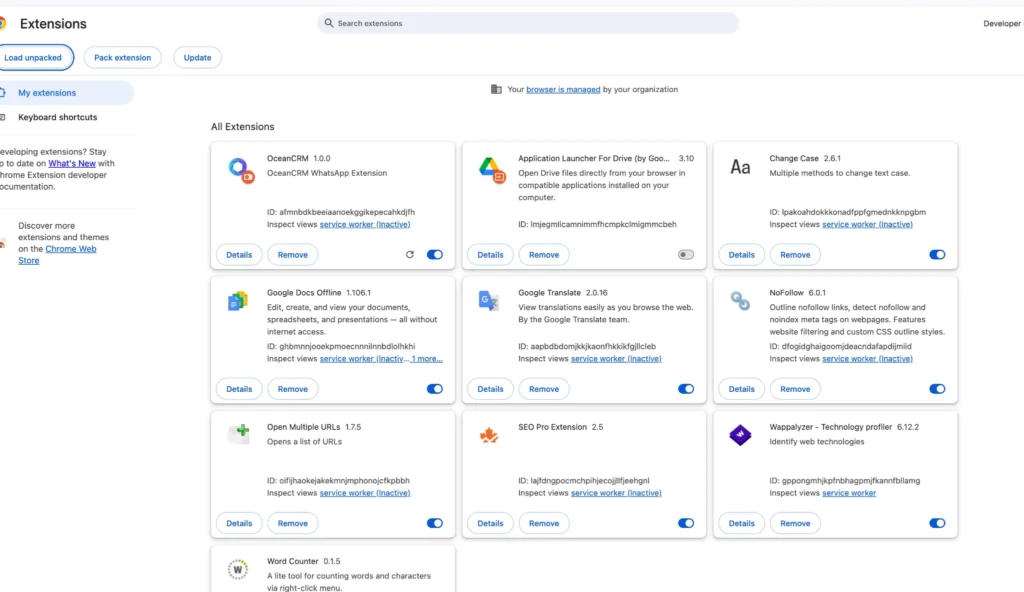Click the Search extensions field
This screenshot has width=1024, height=592.
click(528, 23)
